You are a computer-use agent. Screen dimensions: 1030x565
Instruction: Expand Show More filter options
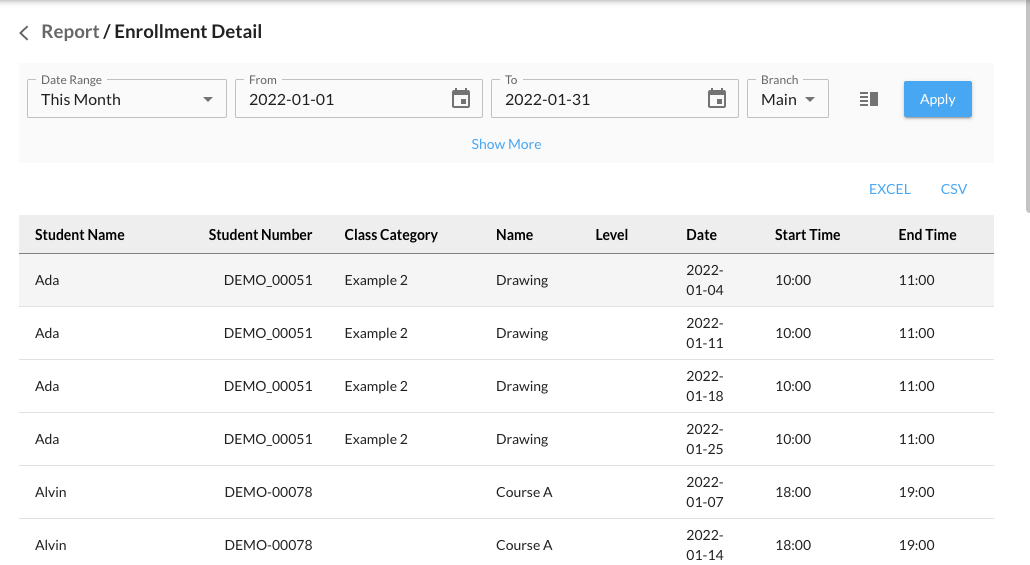(506, 144)
